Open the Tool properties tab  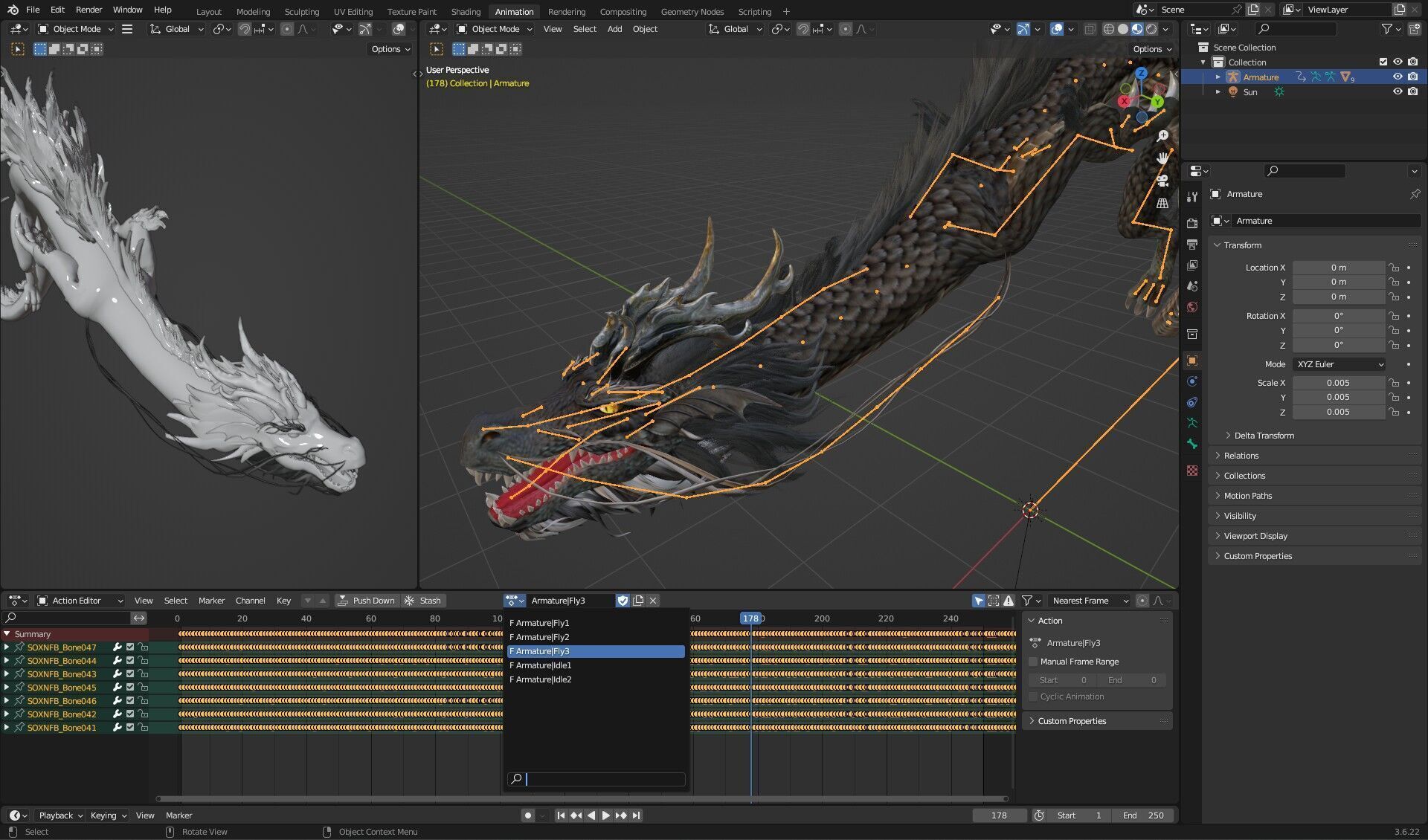(x=1192, y=197)
